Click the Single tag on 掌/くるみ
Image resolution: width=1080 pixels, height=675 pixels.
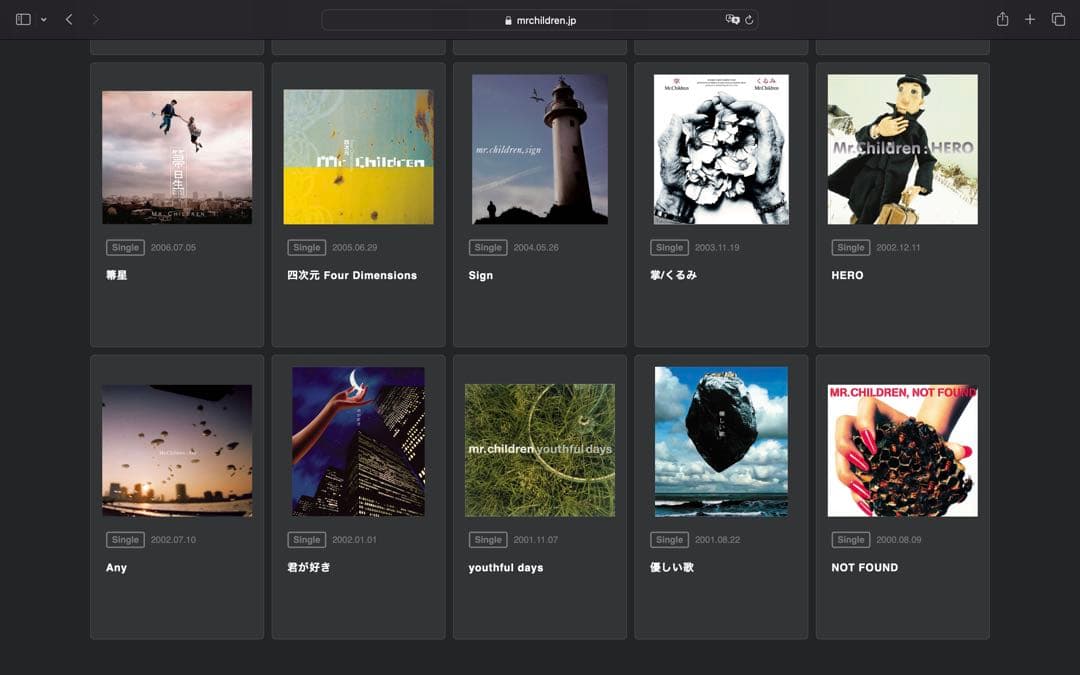tap(669, 247)
